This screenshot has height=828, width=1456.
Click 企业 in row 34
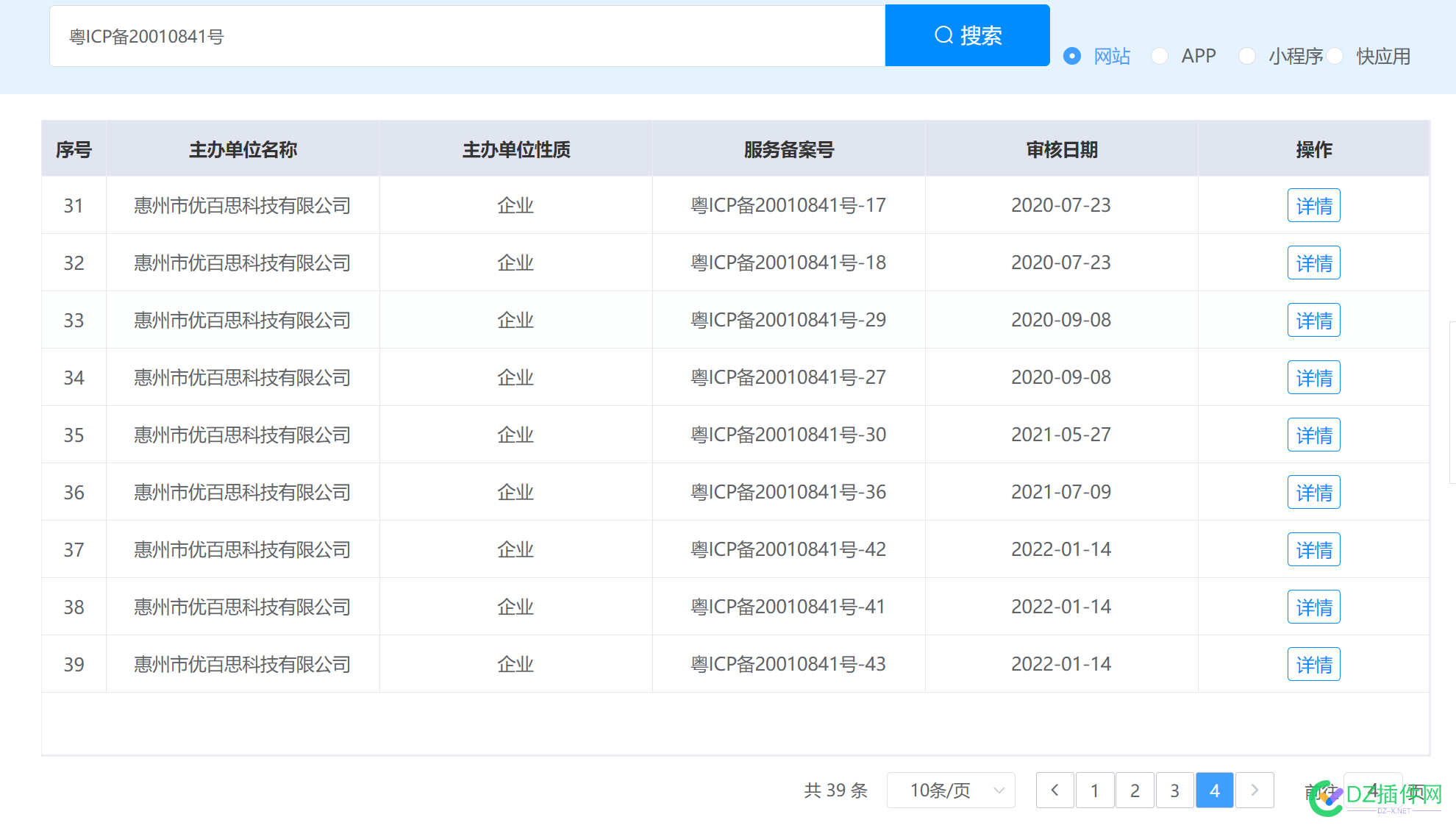coord(515,377)
